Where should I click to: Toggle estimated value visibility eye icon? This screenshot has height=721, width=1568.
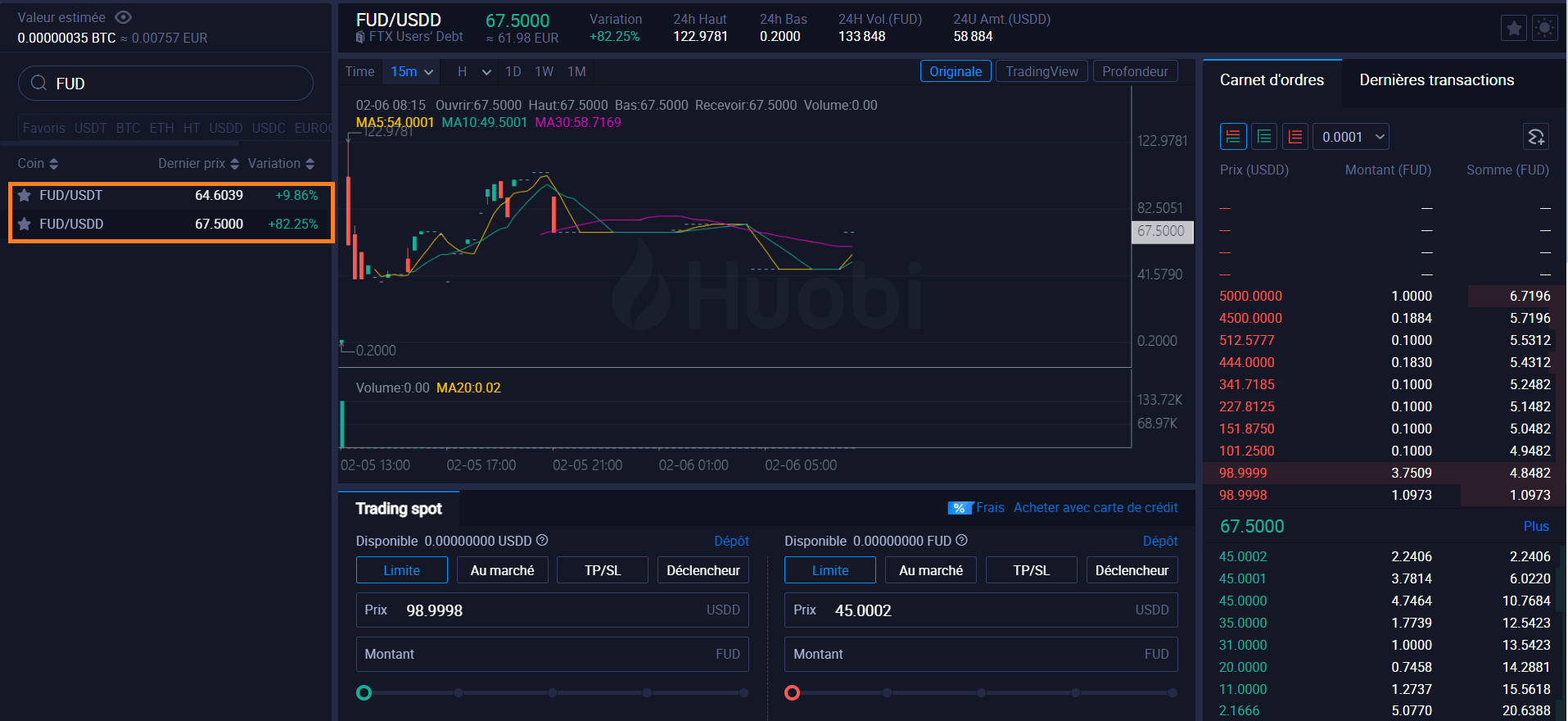[x=123, y=17]
